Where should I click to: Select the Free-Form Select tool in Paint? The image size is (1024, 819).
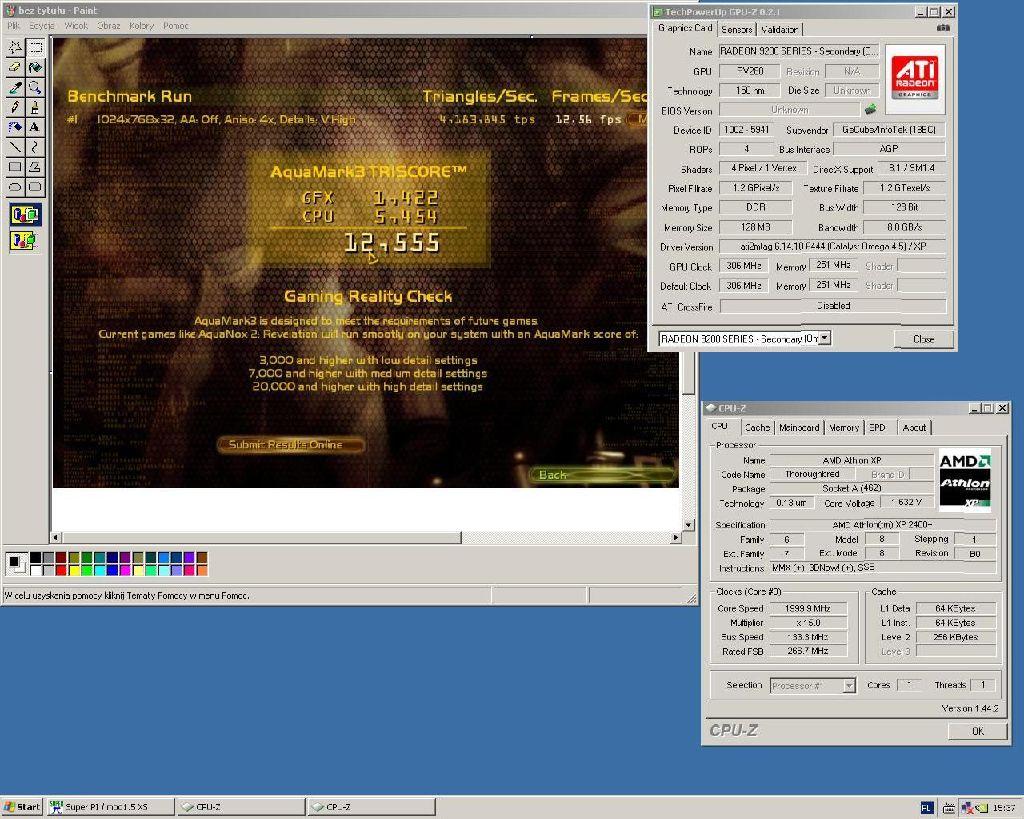(14, 47)
